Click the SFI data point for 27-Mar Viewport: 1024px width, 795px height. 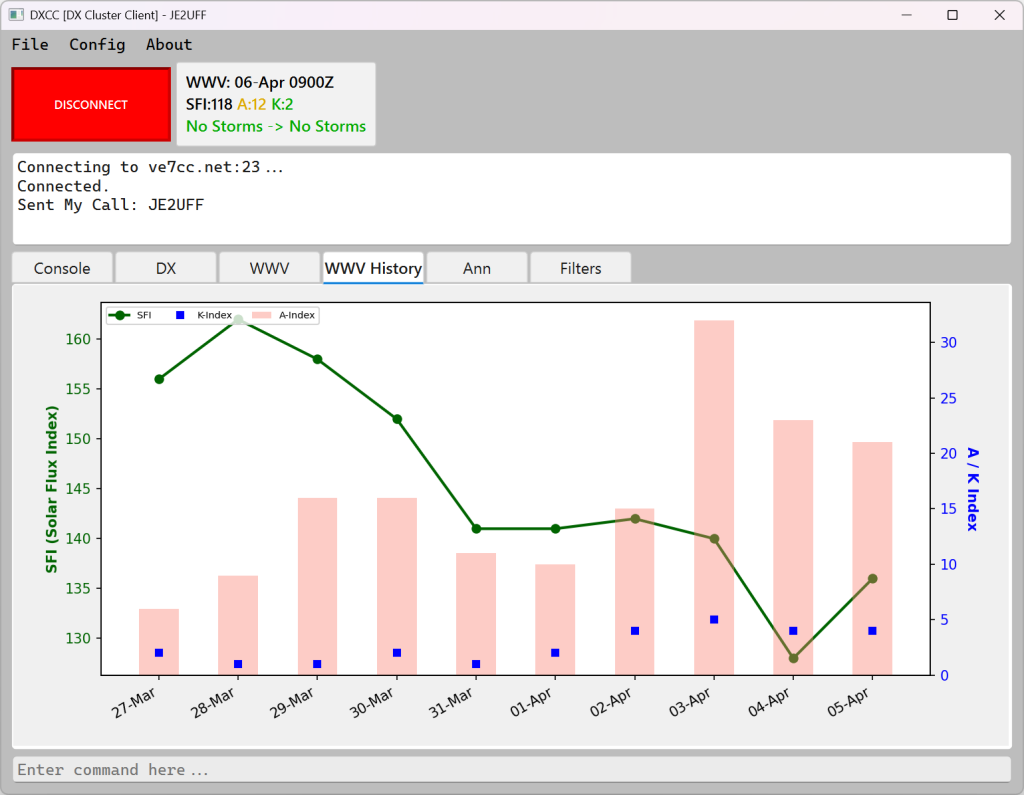click(159, 379)
